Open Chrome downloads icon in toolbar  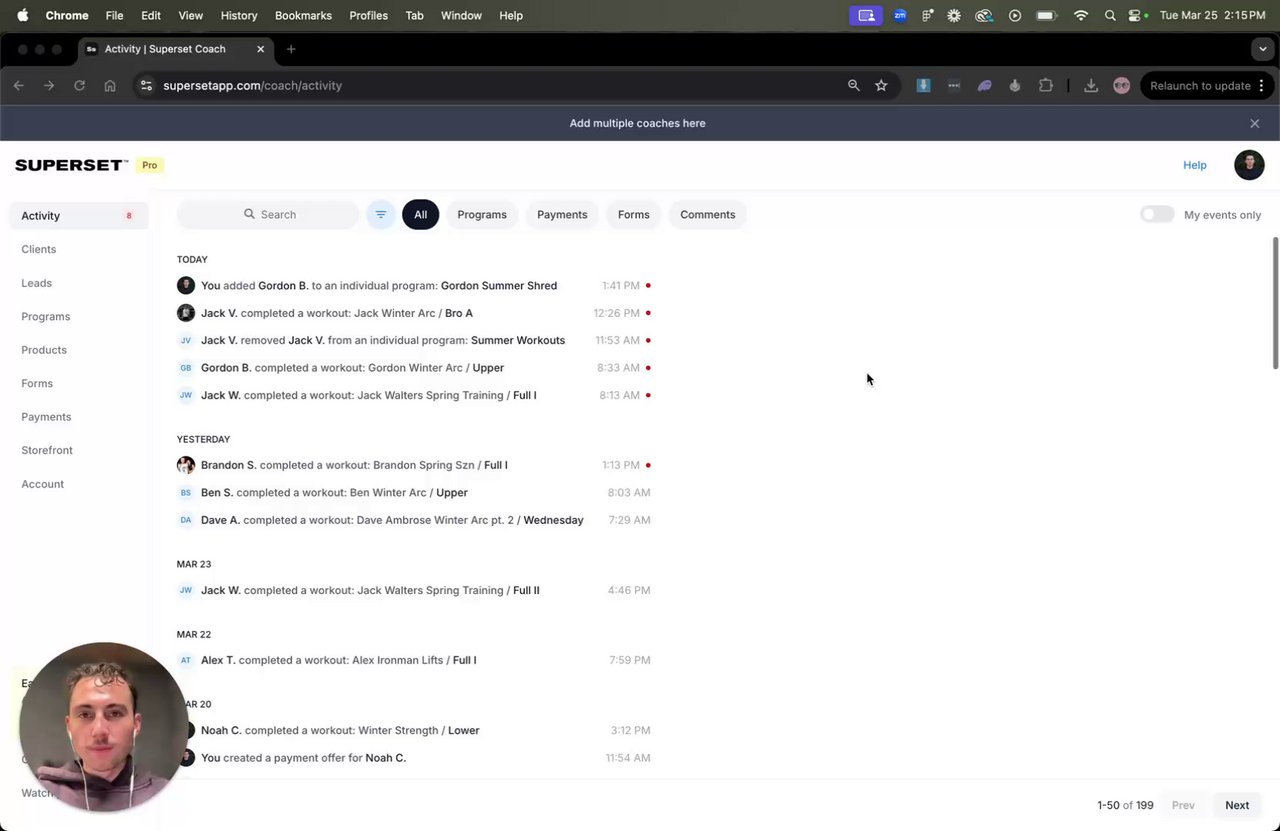pos(1091,86)
